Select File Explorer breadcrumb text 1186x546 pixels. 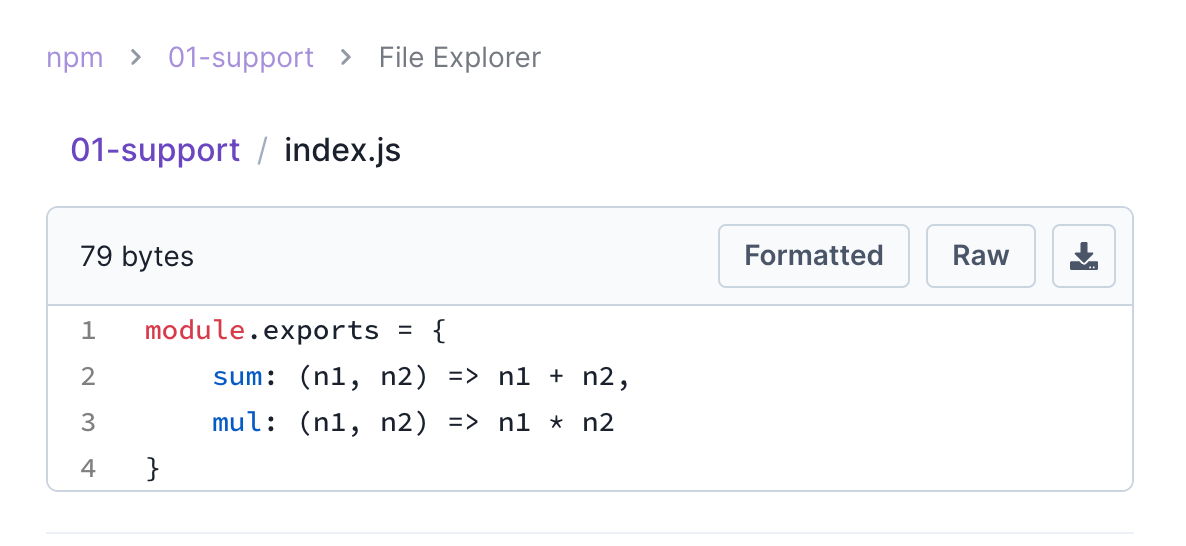point(460,57)
